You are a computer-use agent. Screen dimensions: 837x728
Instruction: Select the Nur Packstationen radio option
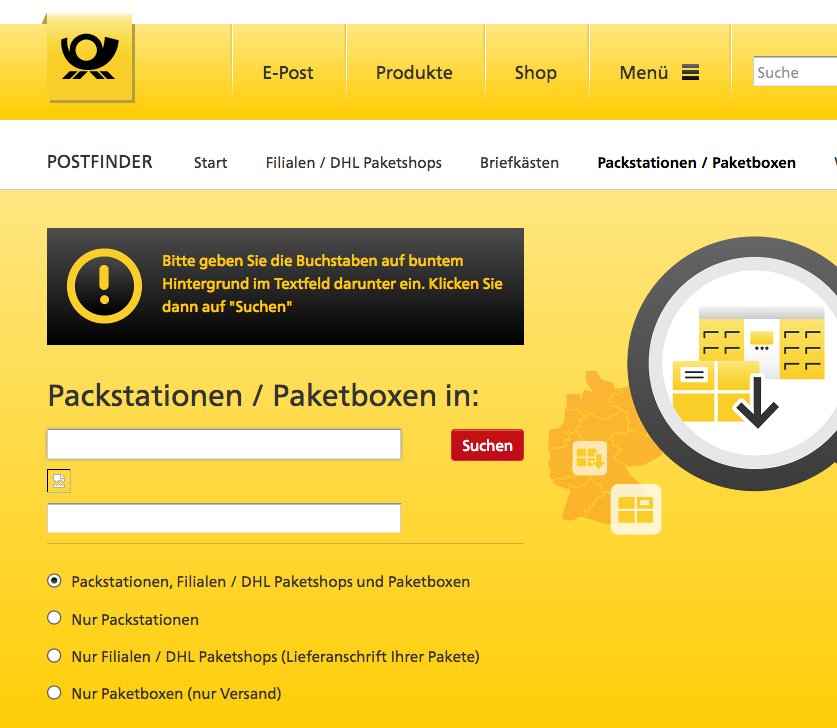[54, 618]
